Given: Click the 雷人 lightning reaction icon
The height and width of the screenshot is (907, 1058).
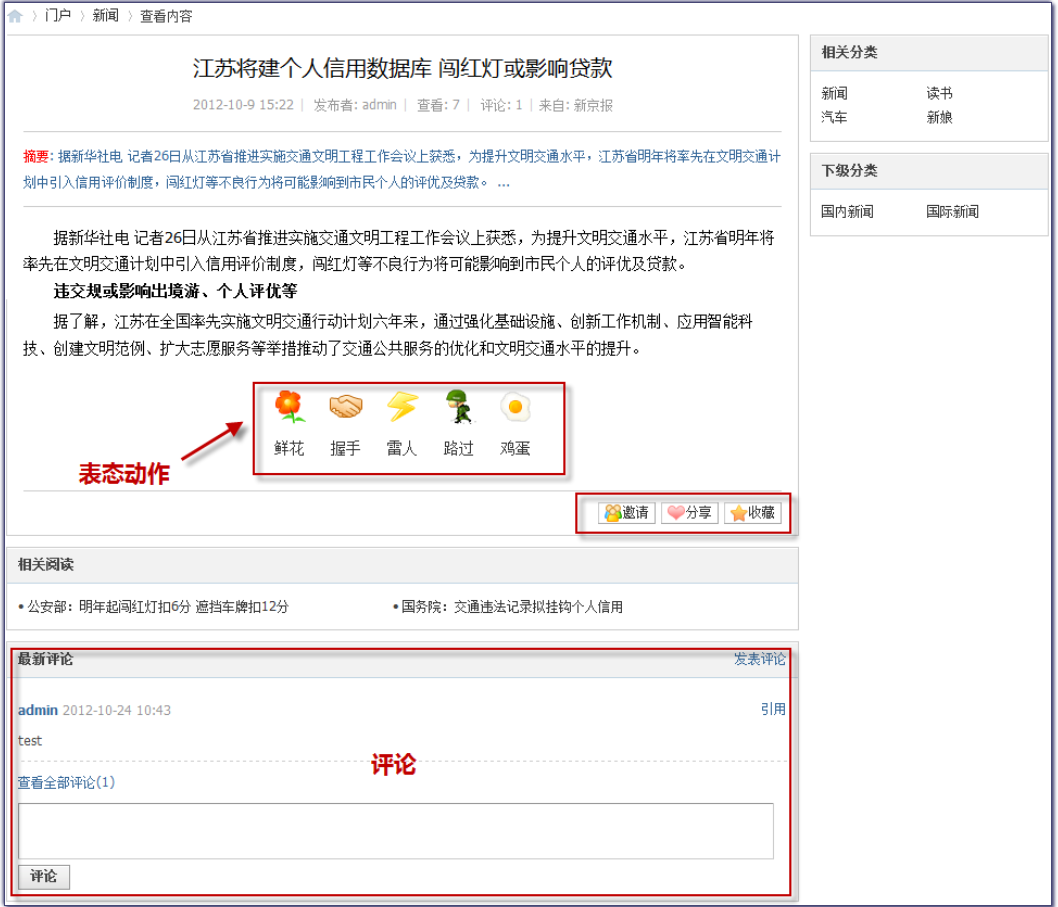Looking at the screenshot, I should (x=402, y=407).
